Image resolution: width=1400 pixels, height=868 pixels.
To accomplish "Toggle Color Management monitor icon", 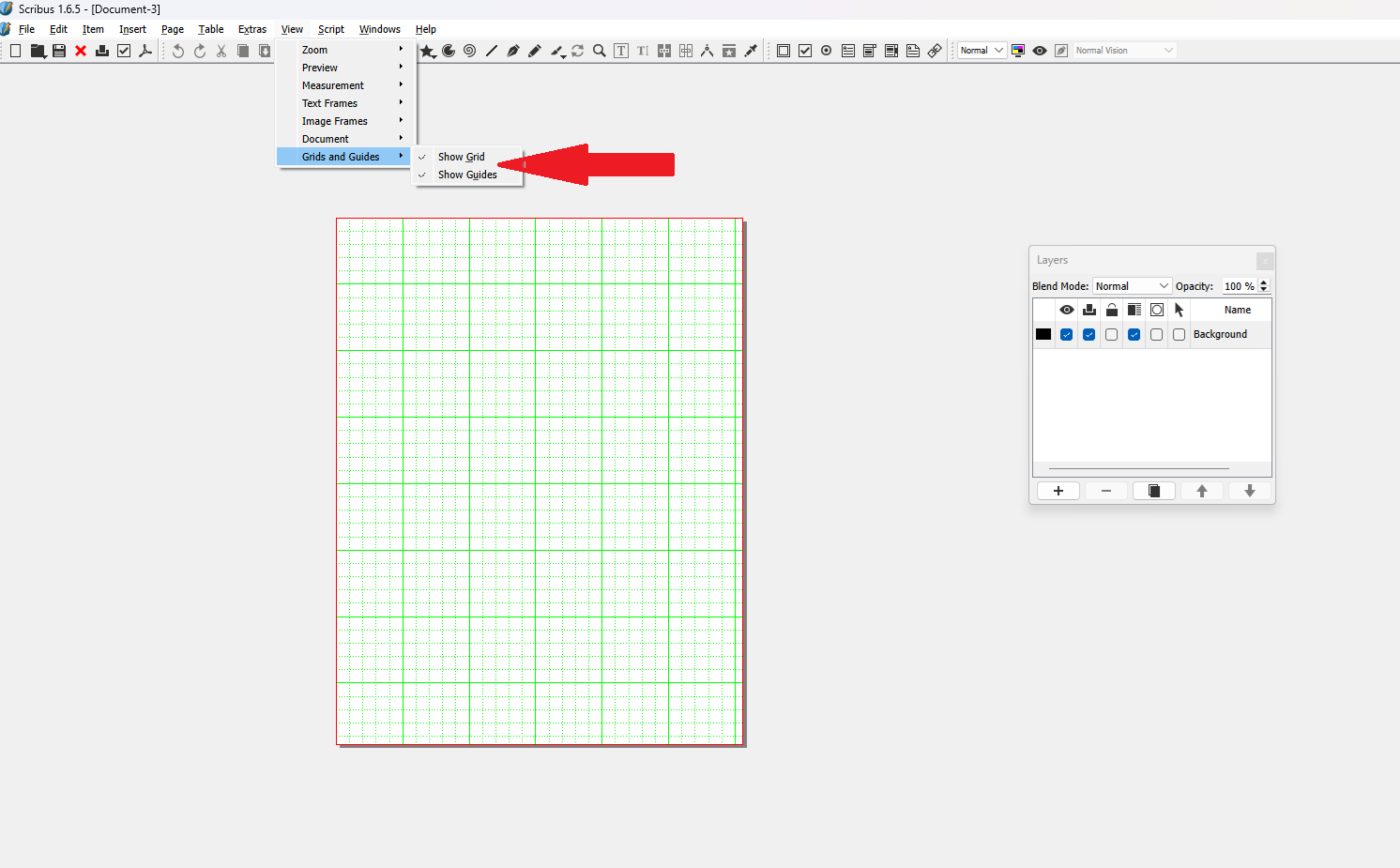I will [x=1018, y=51].
